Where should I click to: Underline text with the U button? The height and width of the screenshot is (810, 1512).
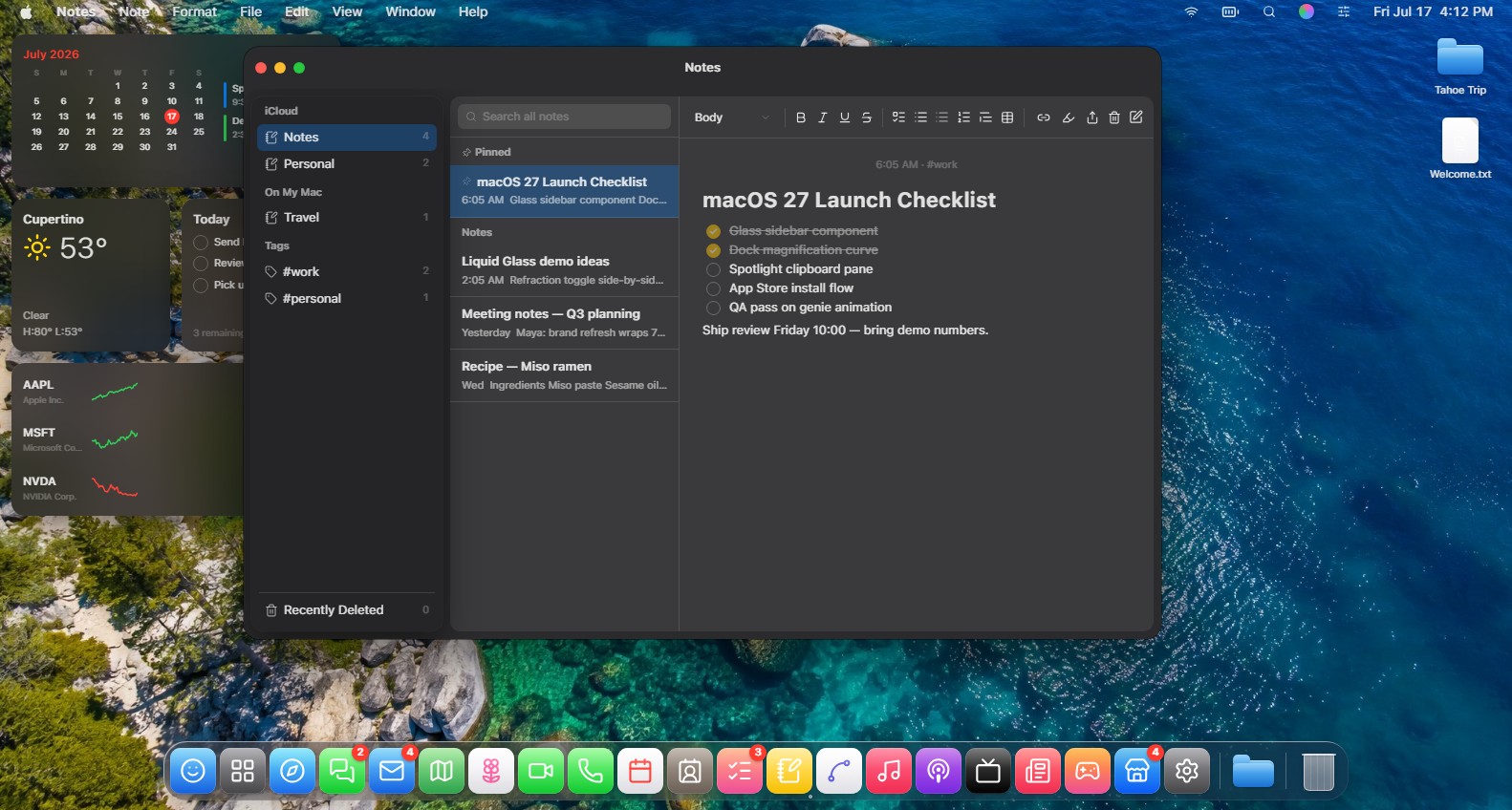(845, 117)
